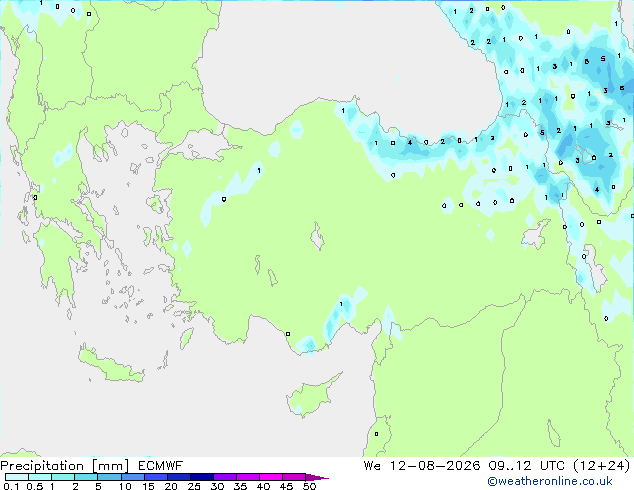The height and width of the screenshot is (490, 634).
Task: Click the "30" legend scale label
Action: (217, 486)
